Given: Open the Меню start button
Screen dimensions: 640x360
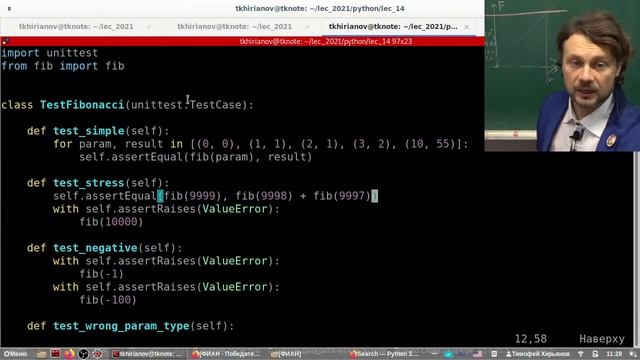Looking at the screenshot, I should [x=16, y=354].
